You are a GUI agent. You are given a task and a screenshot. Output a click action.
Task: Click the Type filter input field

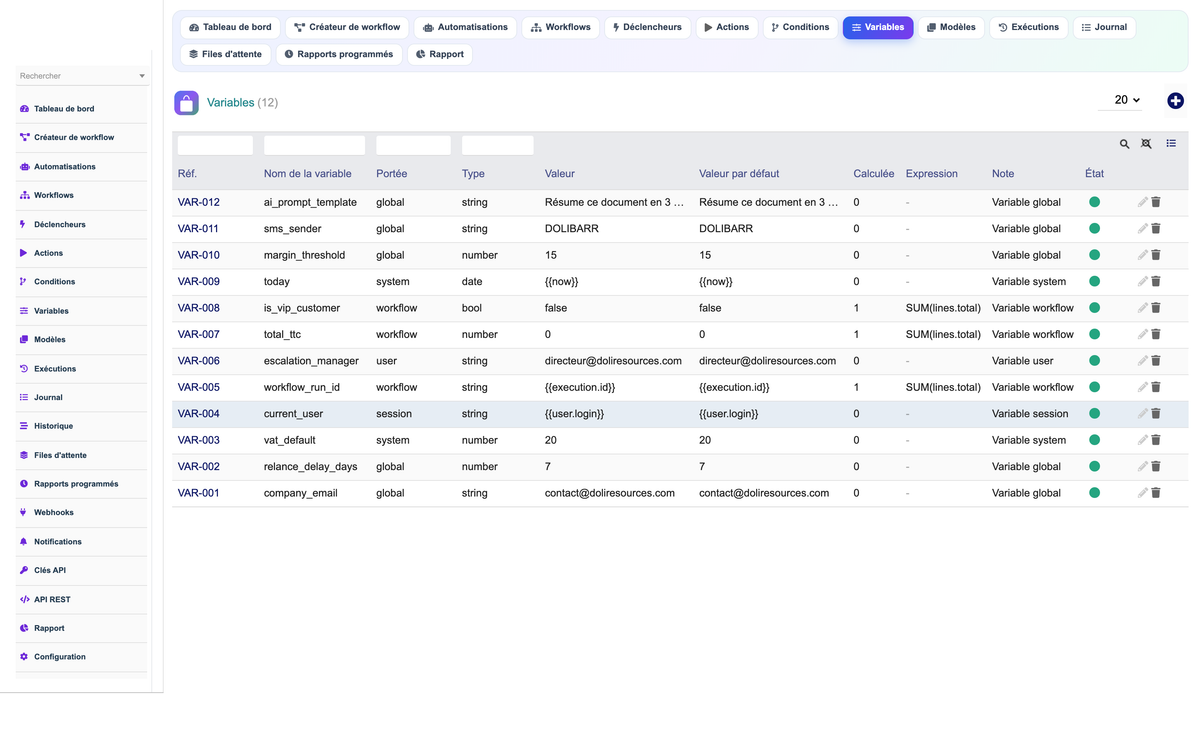point(498,145)
